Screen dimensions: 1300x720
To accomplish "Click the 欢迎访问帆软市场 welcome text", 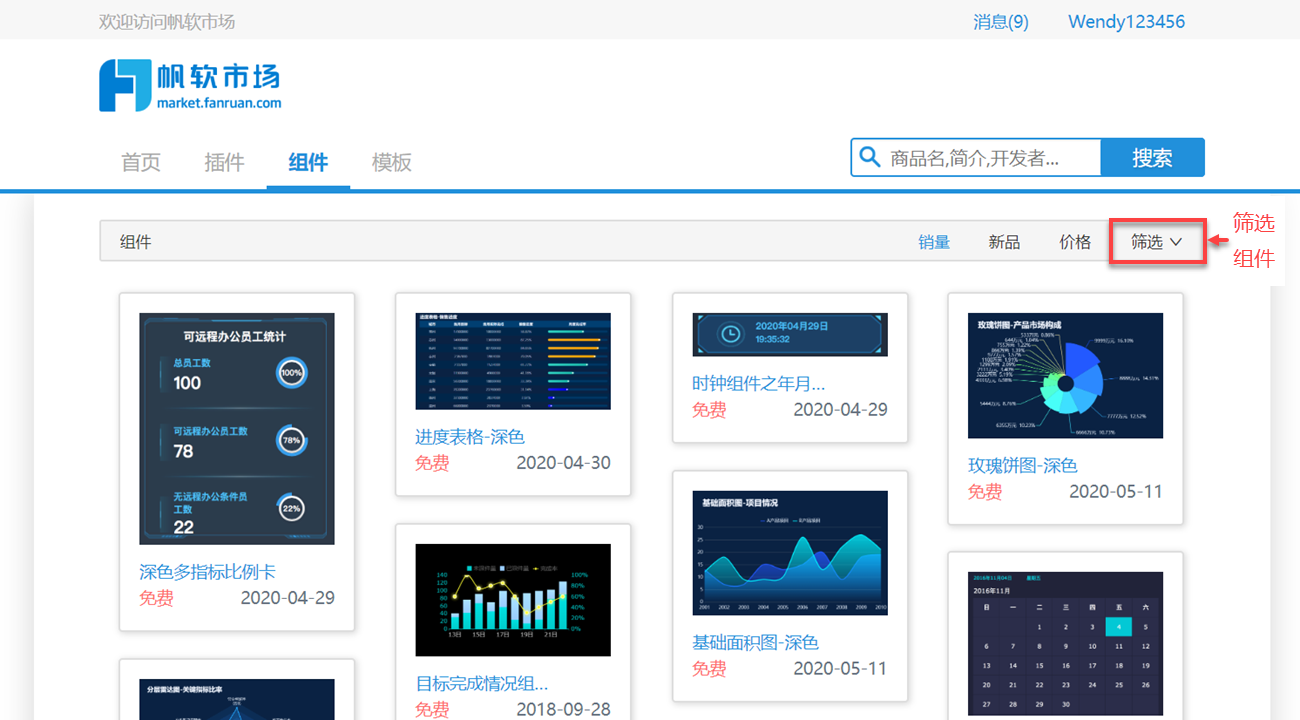I will (167, 22).
